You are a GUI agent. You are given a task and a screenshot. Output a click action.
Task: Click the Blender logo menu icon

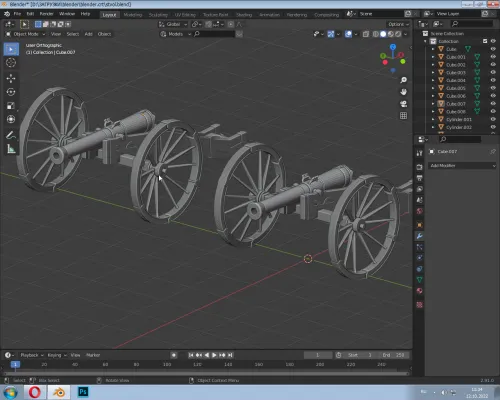coord(7,14)
